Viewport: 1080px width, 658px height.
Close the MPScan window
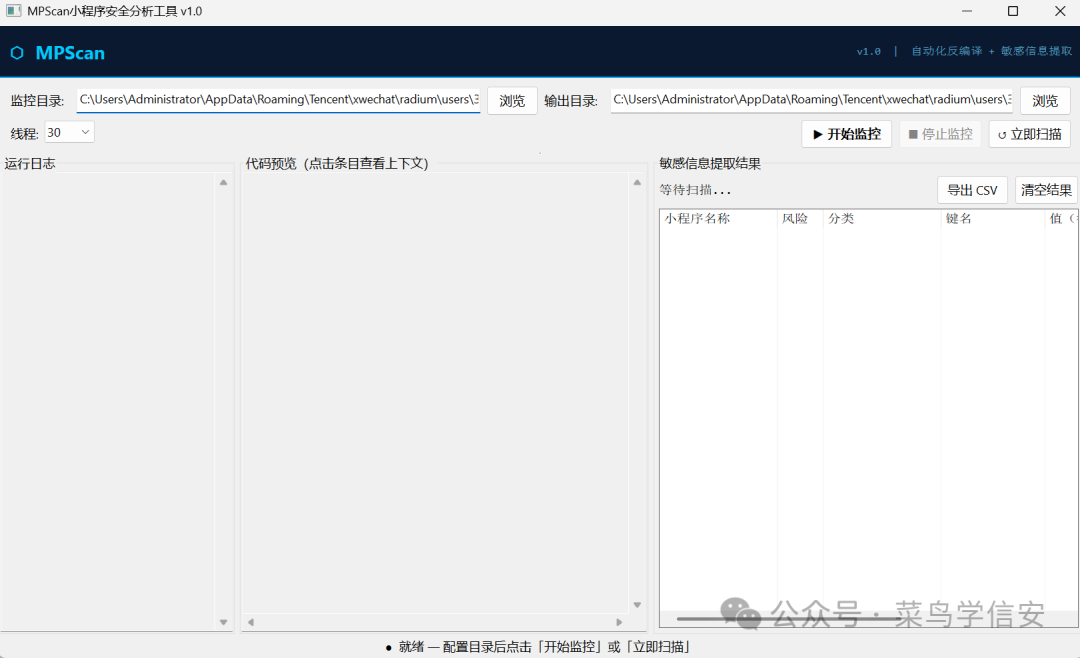pyautogui.click(x=1060, y=11)
